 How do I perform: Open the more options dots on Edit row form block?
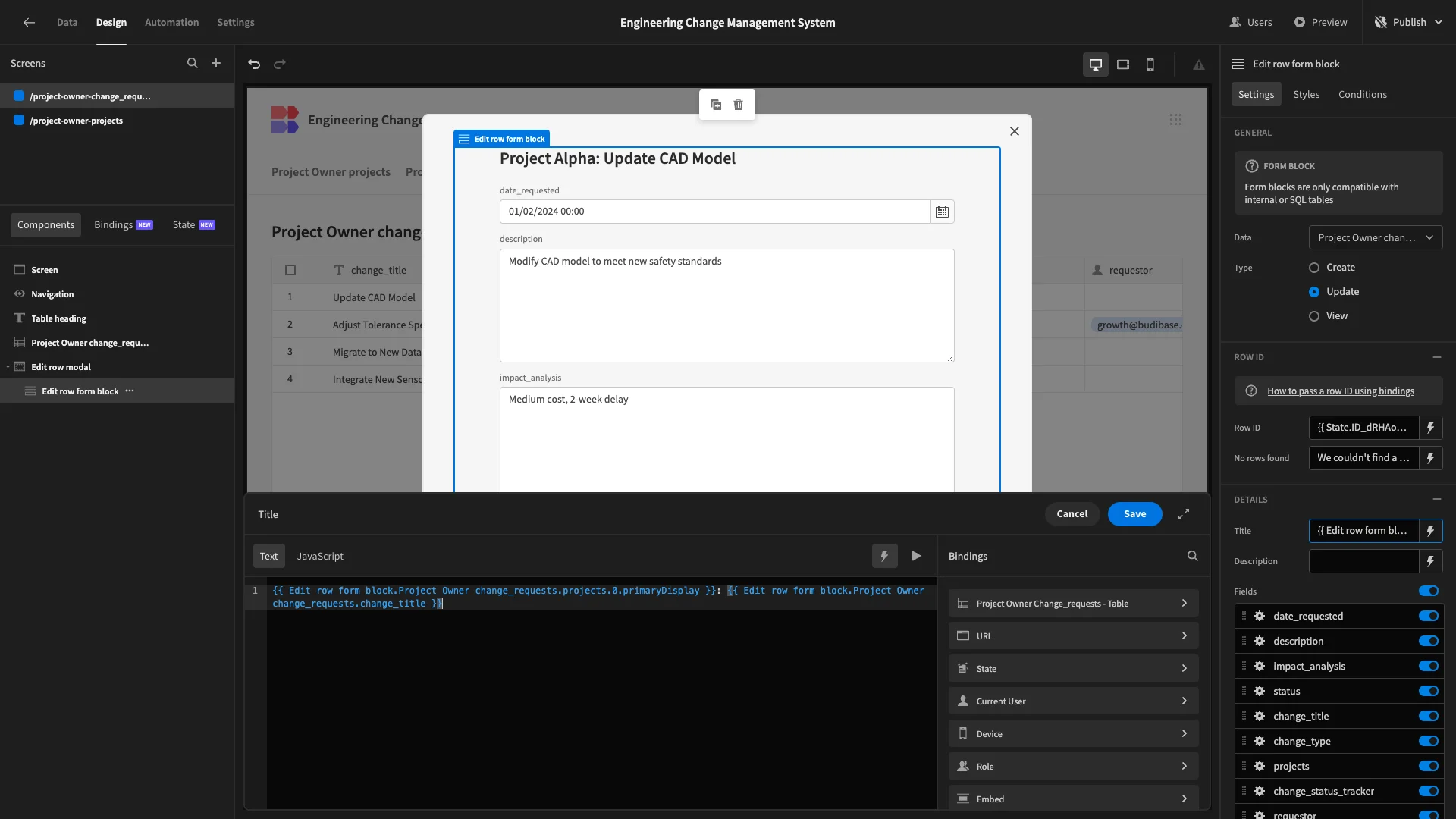[x=130, y=391]
